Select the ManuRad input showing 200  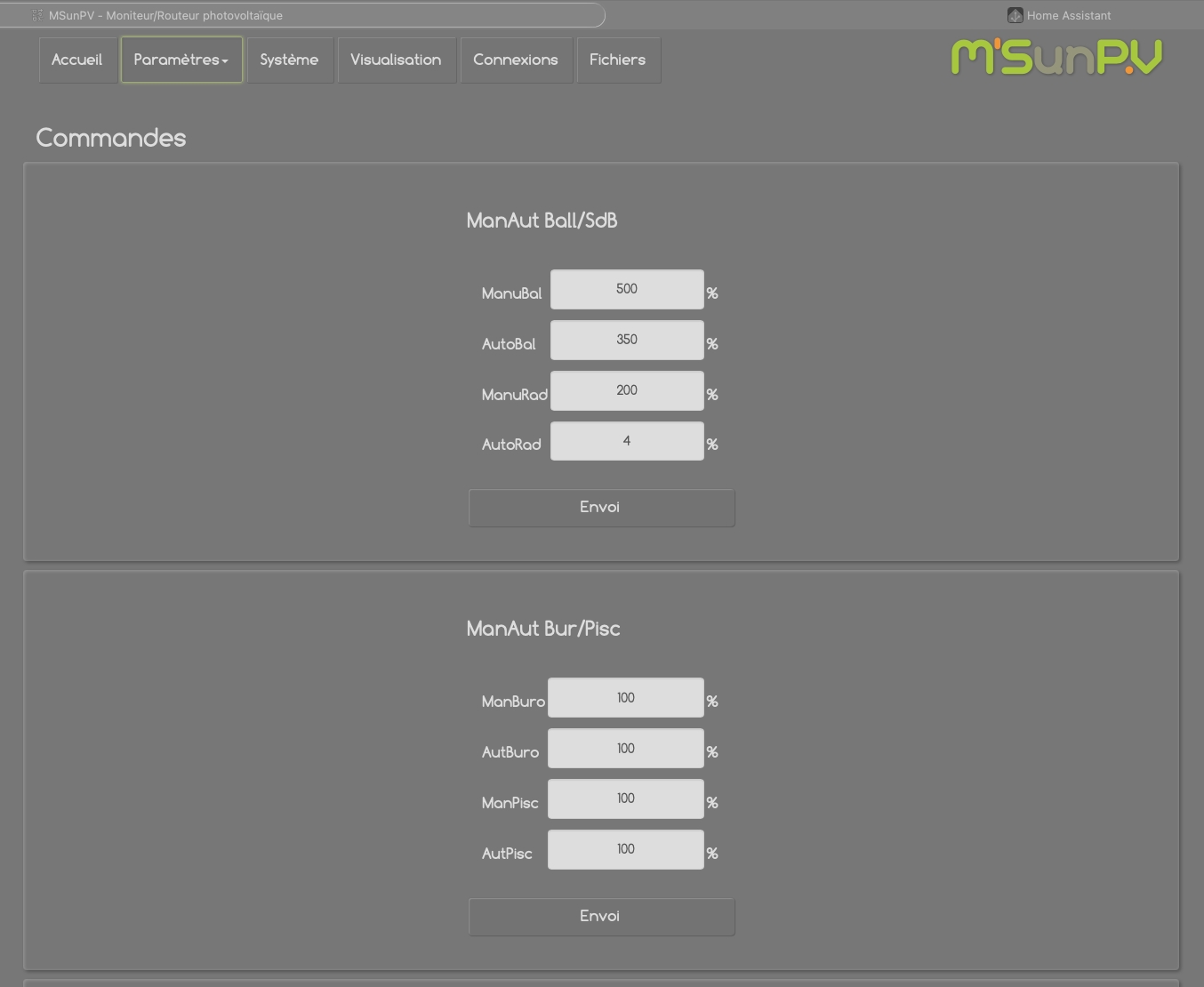627,390
